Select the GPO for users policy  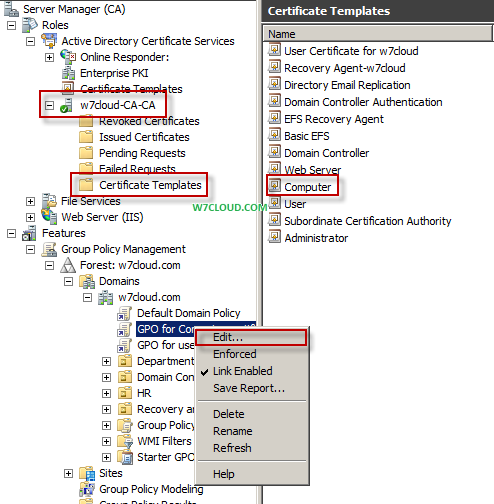166,345
